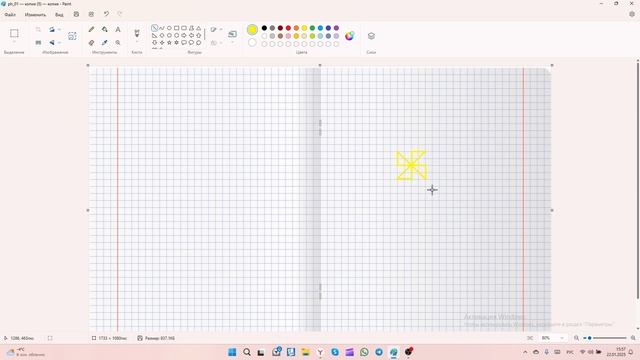The width and height of the screenshot is (640, 360).
Task: Open the Вид menu
Action: tap(59, 14)
